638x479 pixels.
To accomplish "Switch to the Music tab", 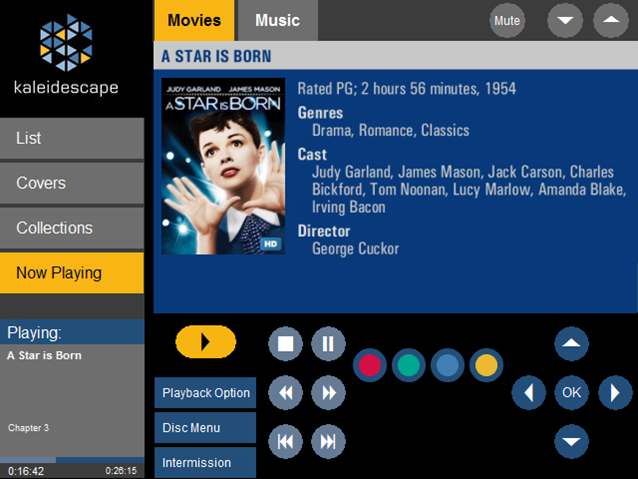I will point(277,20).
